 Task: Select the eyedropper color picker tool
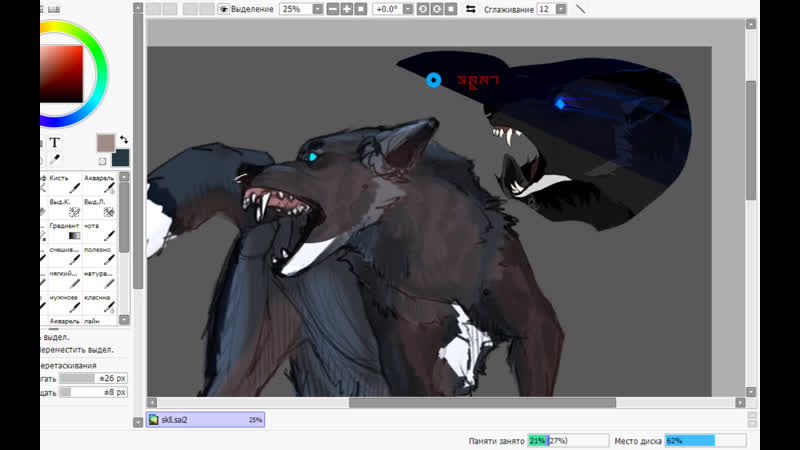[55, 160]
